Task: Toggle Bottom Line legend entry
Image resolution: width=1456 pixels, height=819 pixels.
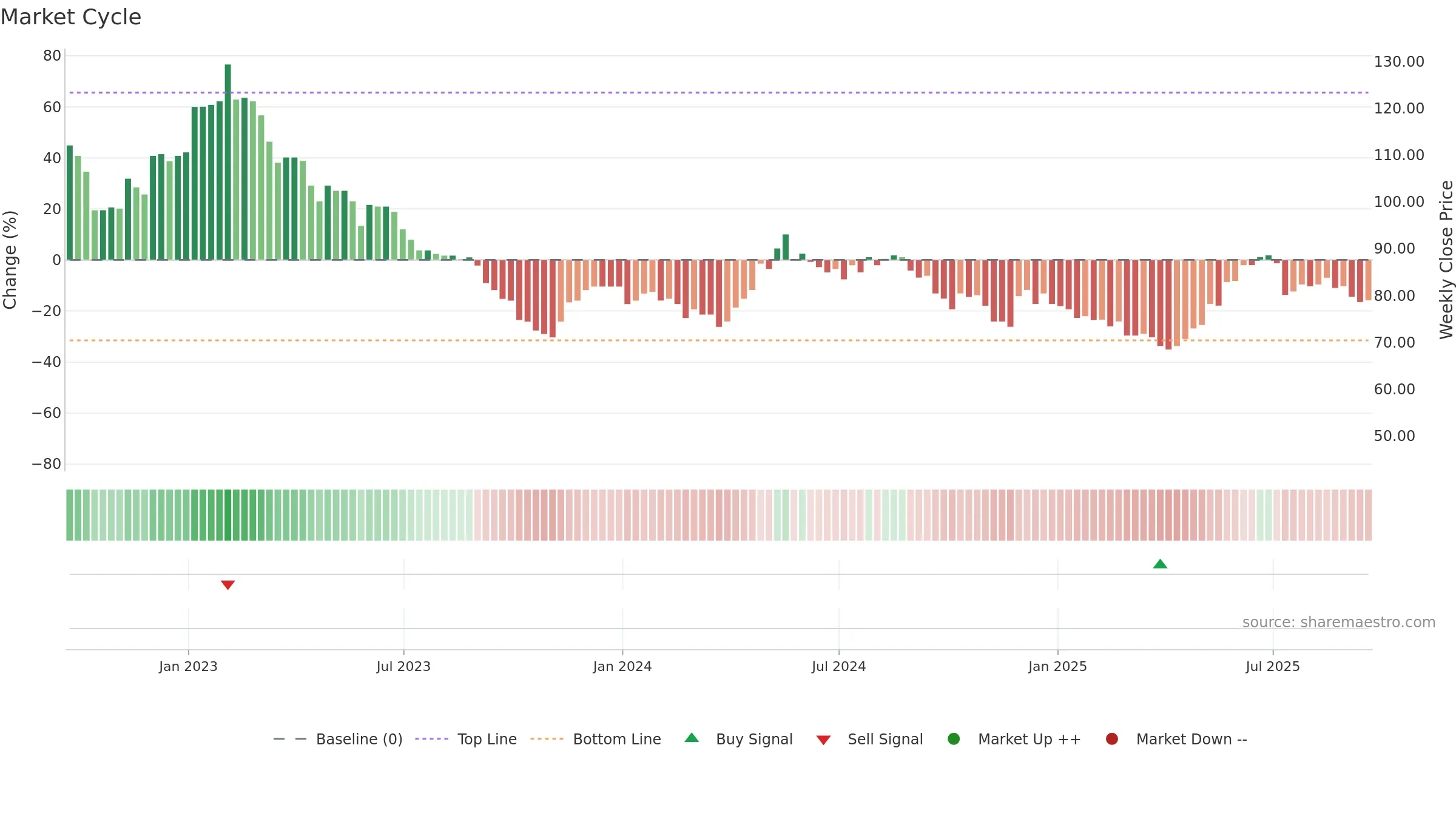Action: [x=596, y=739]
